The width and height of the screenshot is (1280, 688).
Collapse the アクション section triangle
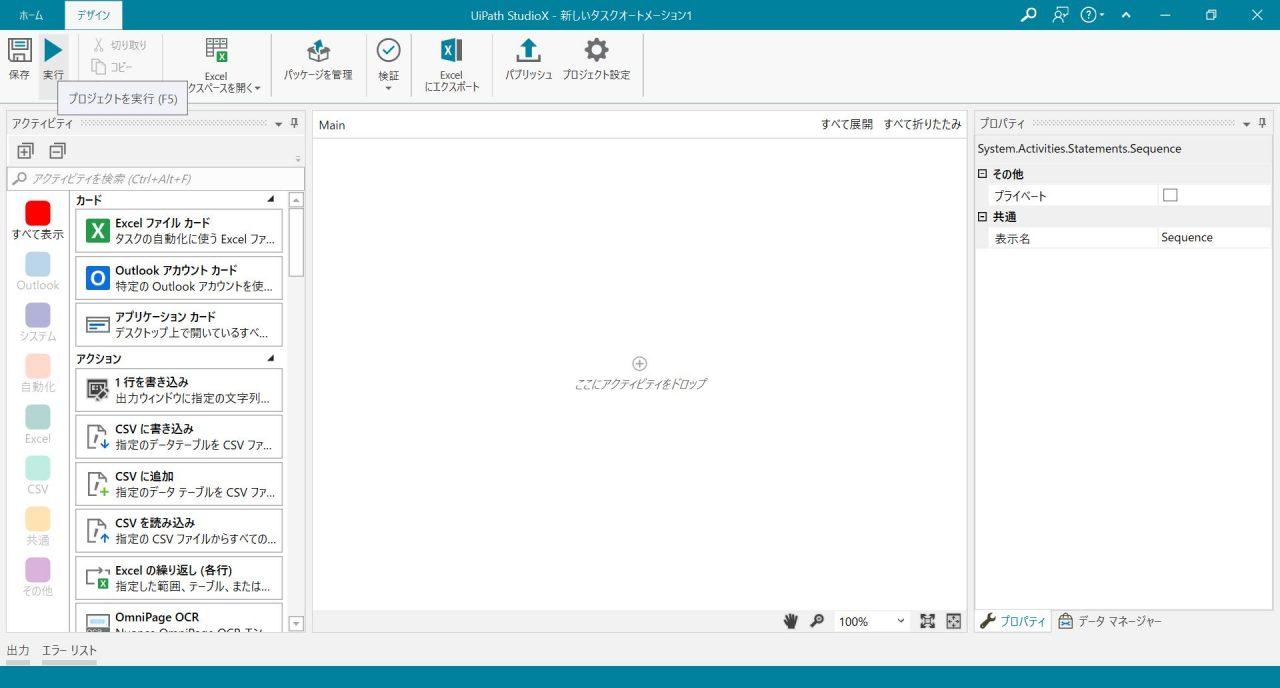(x=271, y=358)
